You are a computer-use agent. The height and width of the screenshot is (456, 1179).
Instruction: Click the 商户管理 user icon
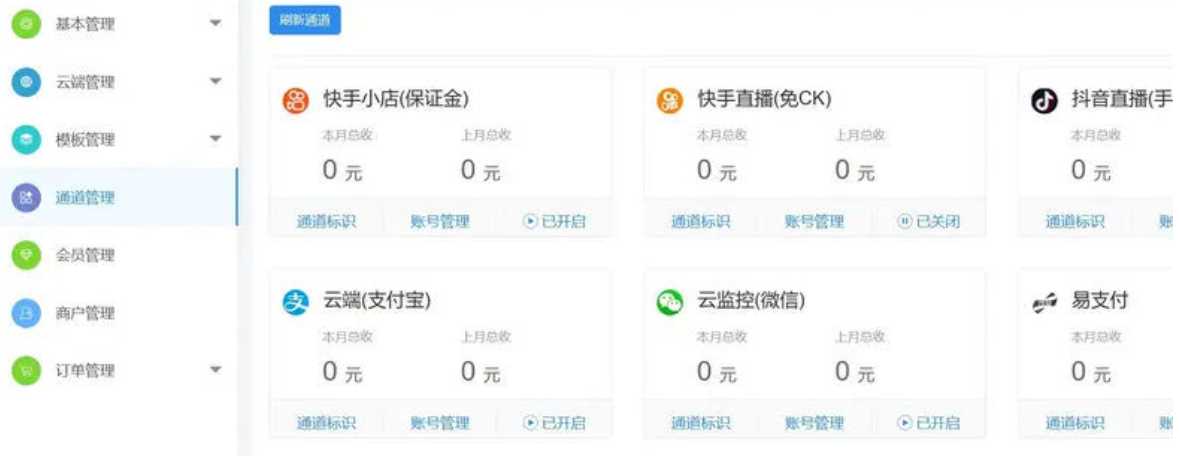[26, 313]
